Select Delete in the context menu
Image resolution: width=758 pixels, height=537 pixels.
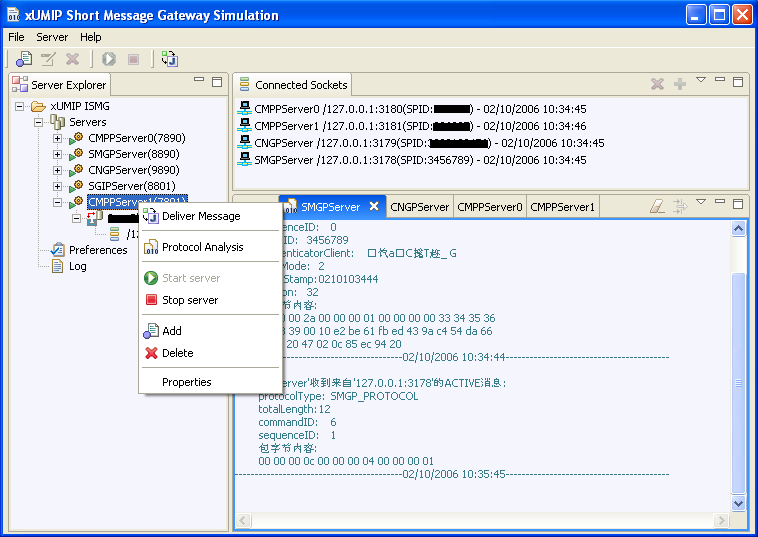[x=210, y=353]
